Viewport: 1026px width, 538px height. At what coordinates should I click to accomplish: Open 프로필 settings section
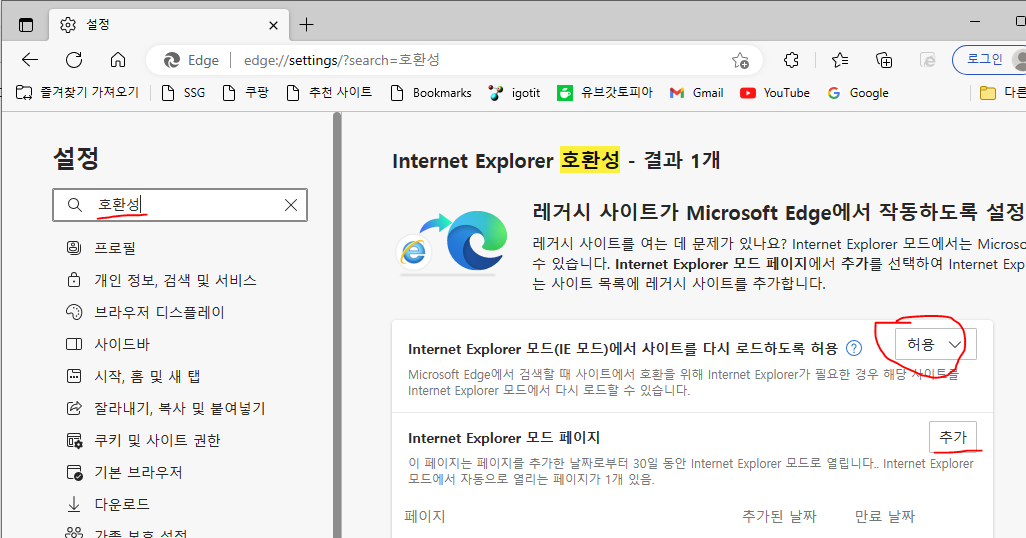tap(101, 248)
